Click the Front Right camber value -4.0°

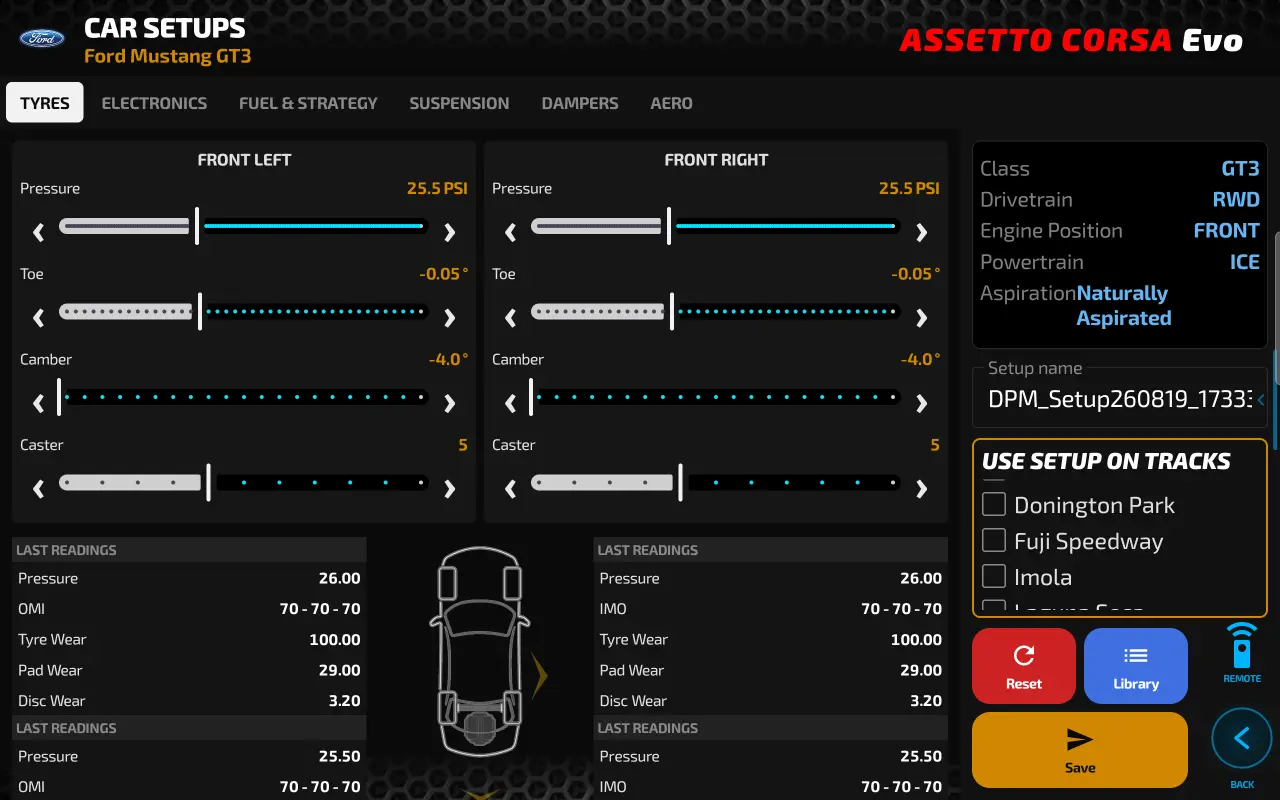920,359
